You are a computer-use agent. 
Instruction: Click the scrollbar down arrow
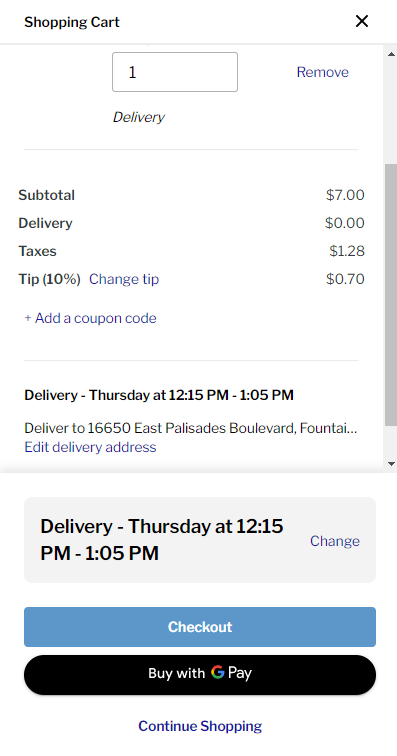[x=391, y=464]
